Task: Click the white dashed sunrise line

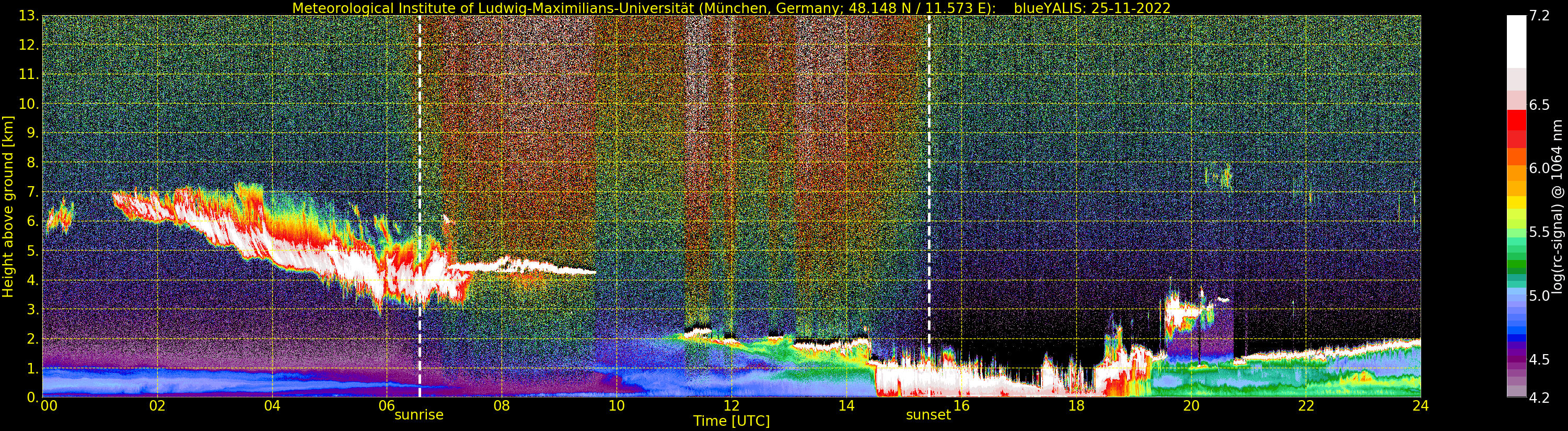Action: pos(420,207)
